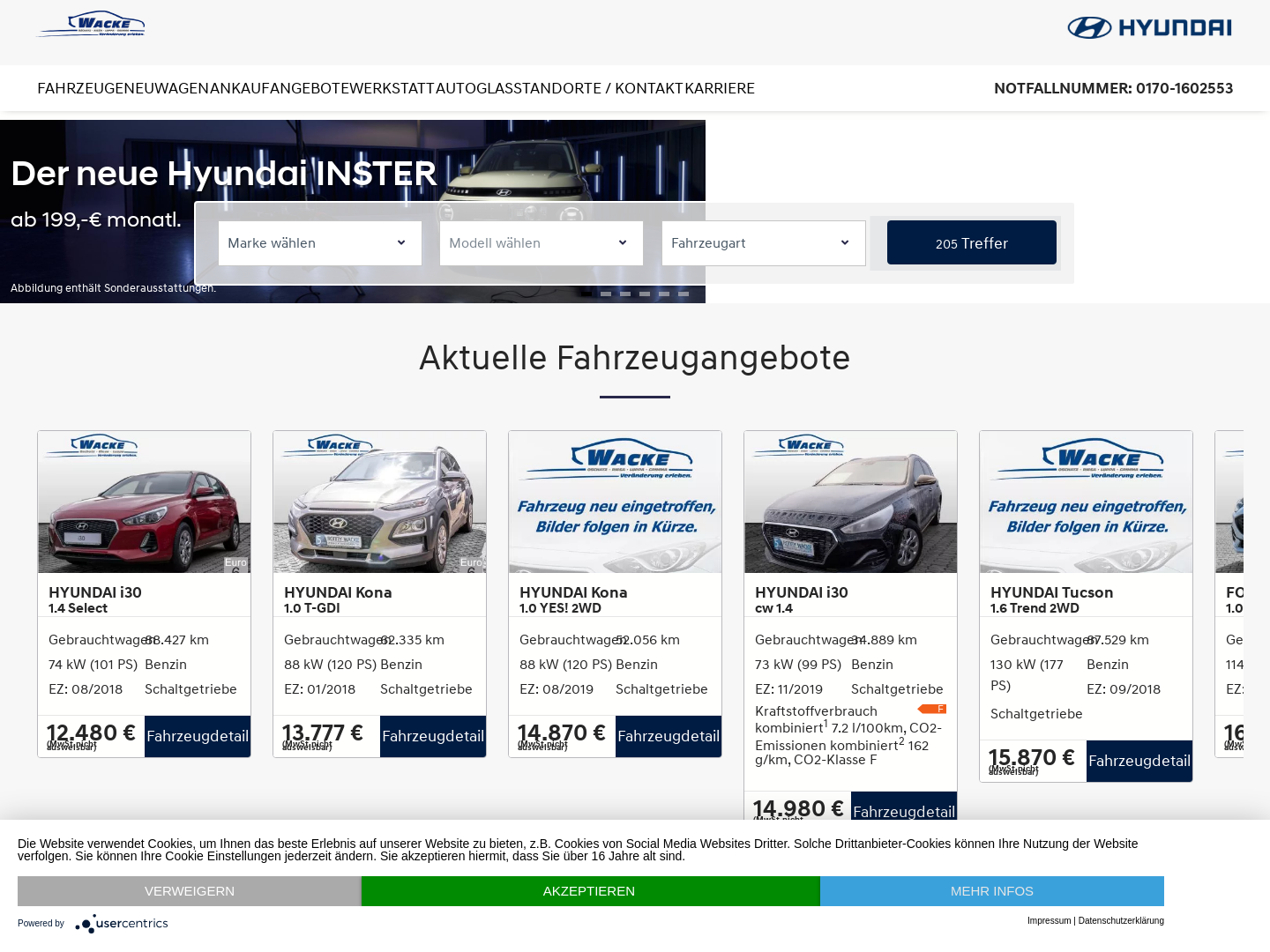
Task: Click the Hyundai logo in the header
Action: (x=1149, y=27)
